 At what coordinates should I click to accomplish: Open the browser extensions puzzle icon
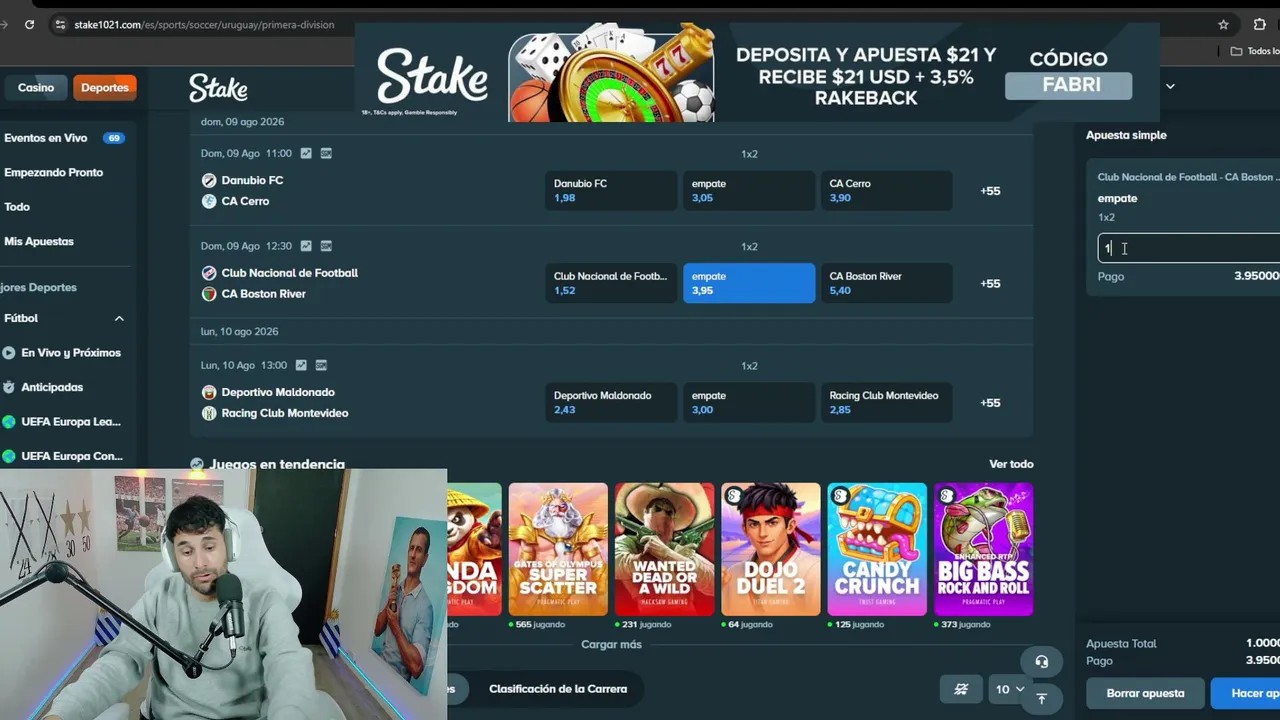point(1260,24)
